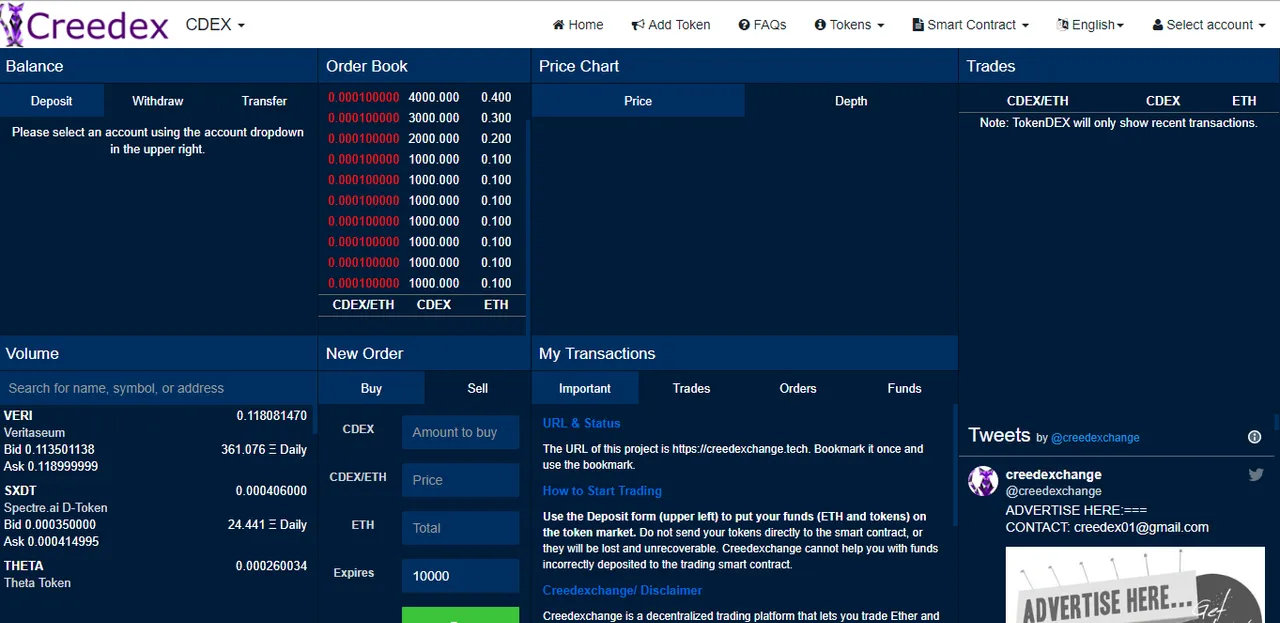Go to the Home page
The width and height of the screenshot is (1280, 623).
click(x=577, y=25)
